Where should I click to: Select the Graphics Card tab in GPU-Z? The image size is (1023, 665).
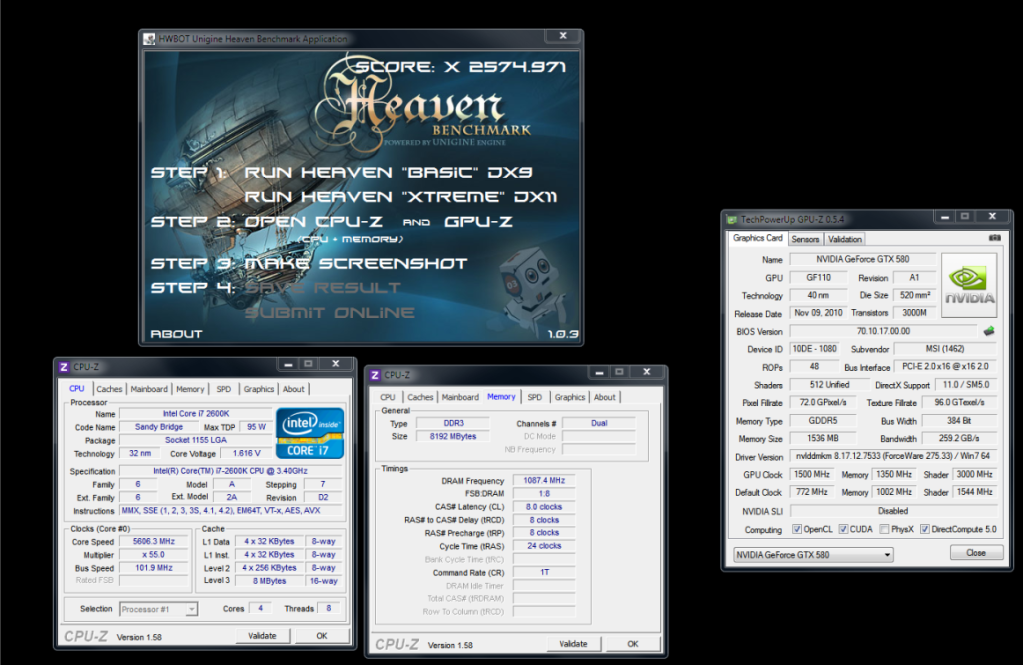757,238
